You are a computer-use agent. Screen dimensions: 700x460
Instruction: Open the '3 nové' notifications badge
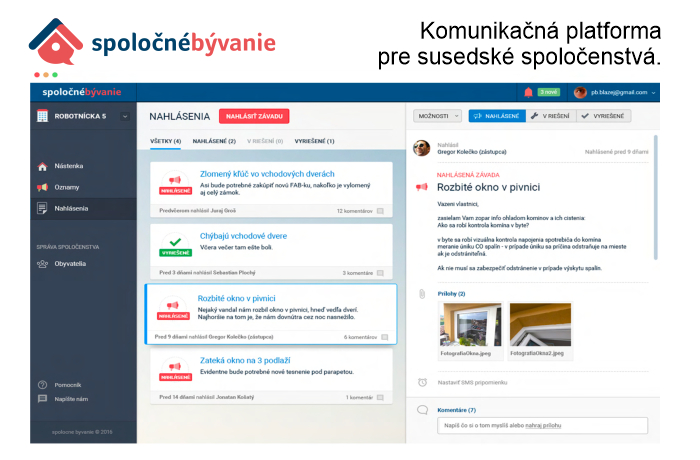coord(548,92)
